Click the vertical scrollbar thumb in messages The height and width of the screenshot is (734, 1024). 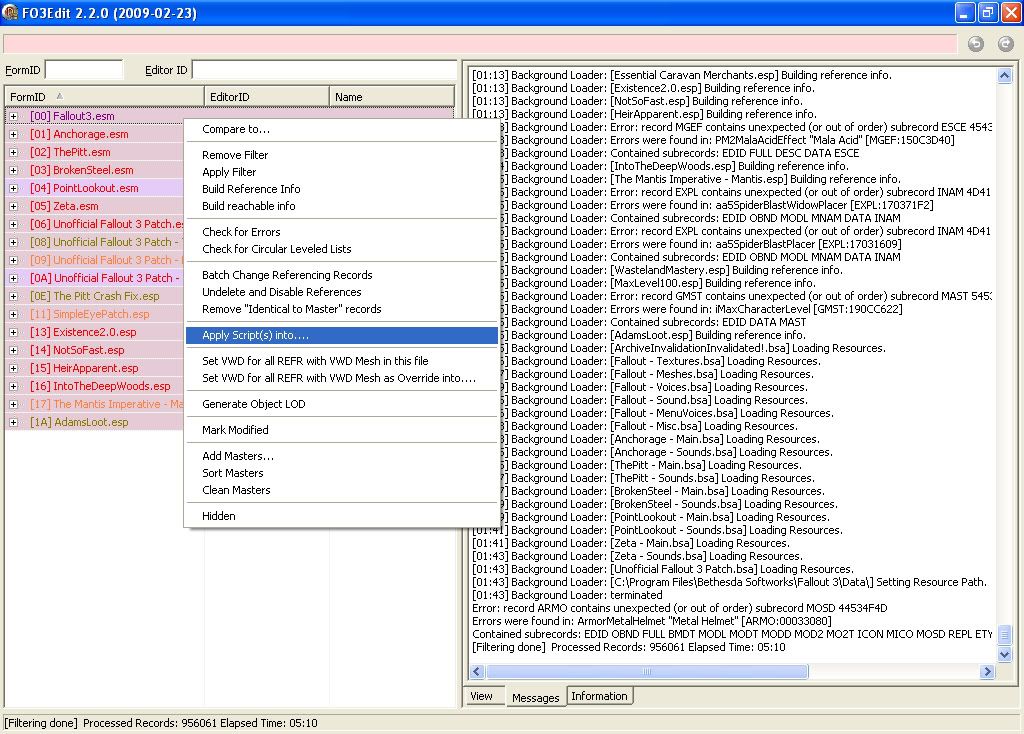pyautogui.click(x=1004, y=634)
